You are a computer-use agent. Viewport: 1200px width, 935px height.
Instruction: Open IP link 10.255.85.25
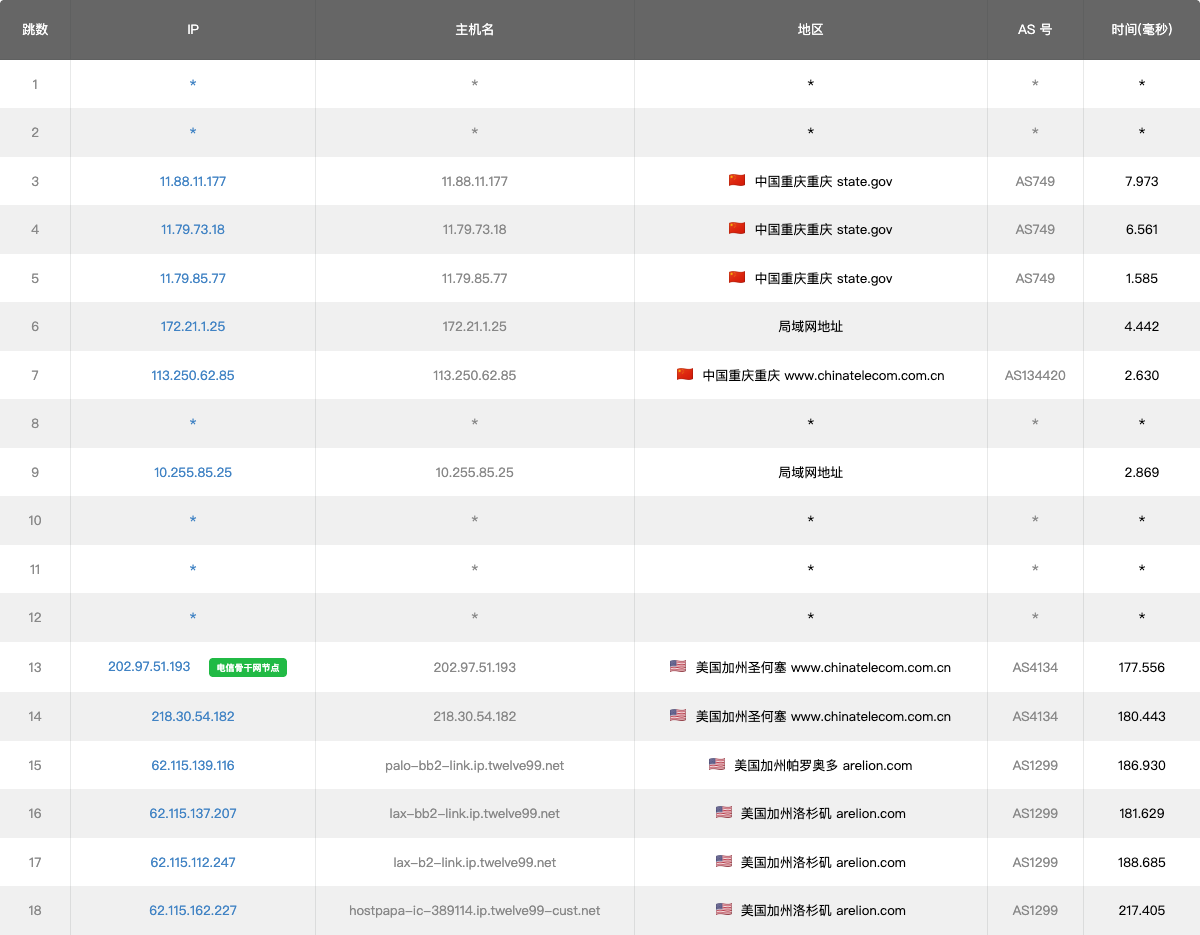click(193, 473)
